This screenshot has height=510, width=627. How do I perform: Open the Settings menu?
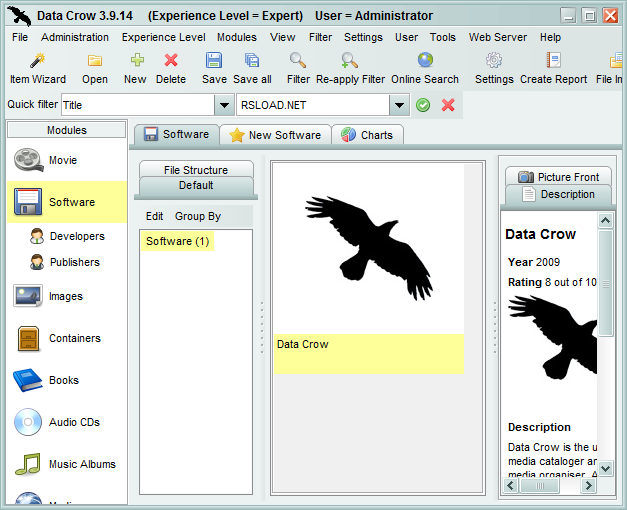[x=363, y=37]
